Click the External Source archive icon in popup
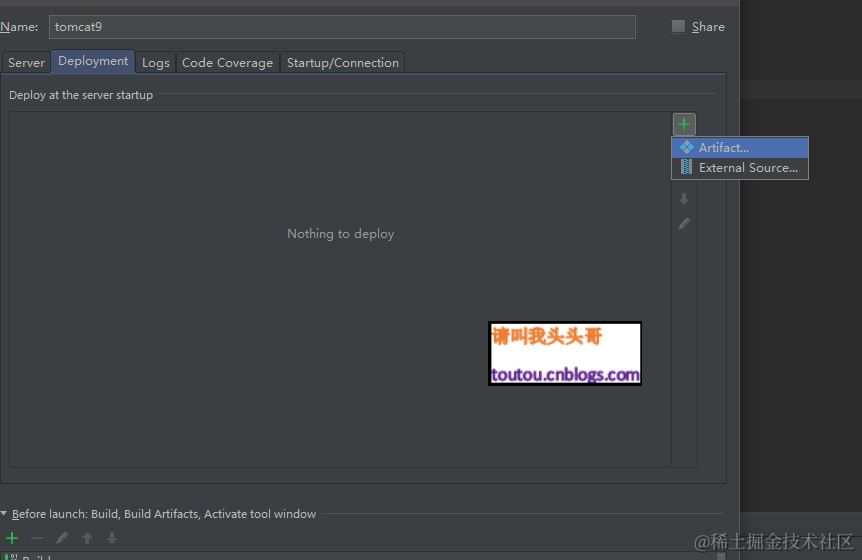The width and height of the screenshot is (862, 560). tap(686, 167)
